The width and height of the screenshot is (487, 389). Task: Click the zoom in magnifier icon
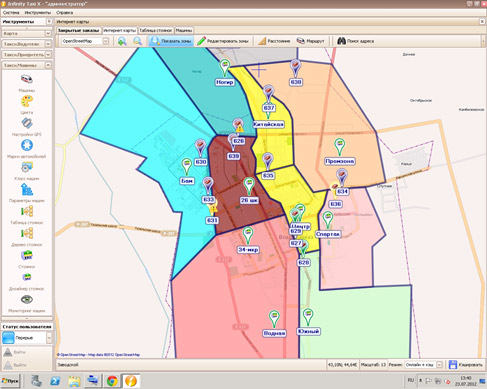(122, 41)
